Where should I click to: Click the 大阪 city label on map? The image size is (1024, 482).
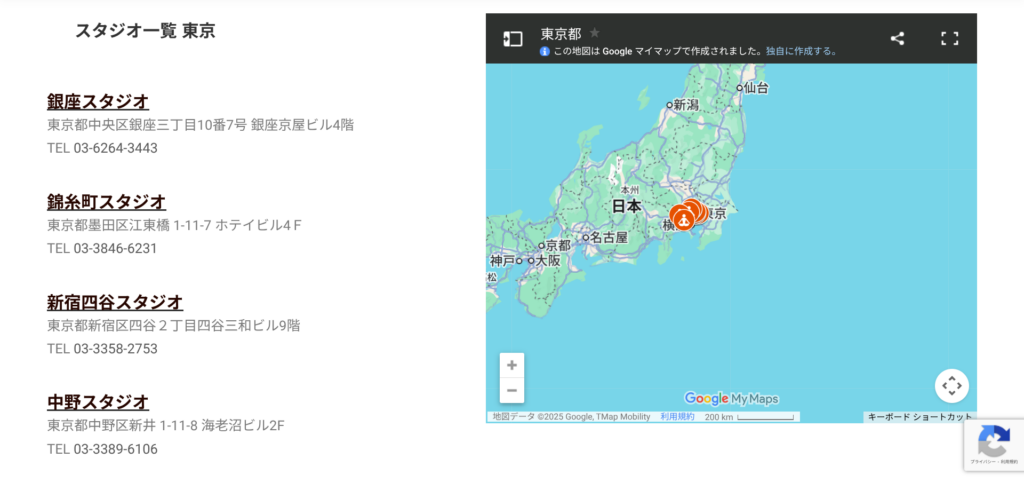coord(548,260)
